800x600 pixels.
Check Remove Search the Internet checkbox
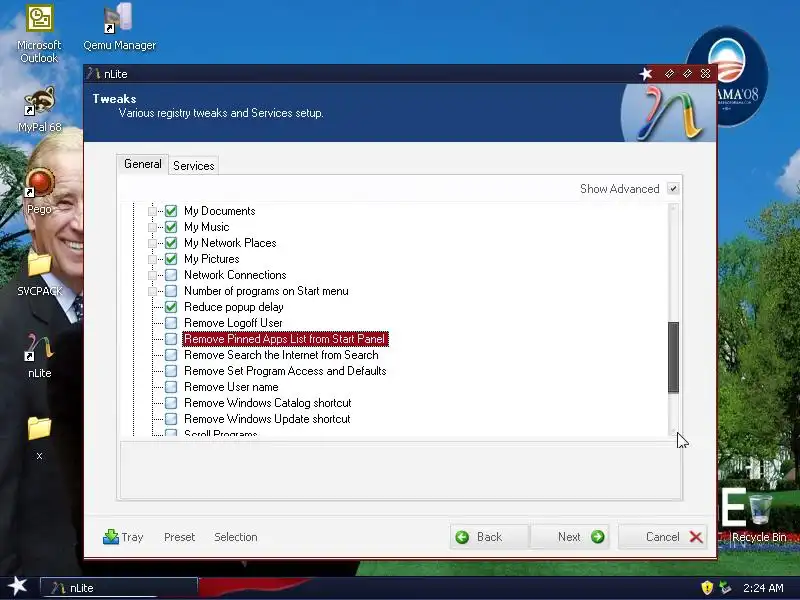(171, 355)
